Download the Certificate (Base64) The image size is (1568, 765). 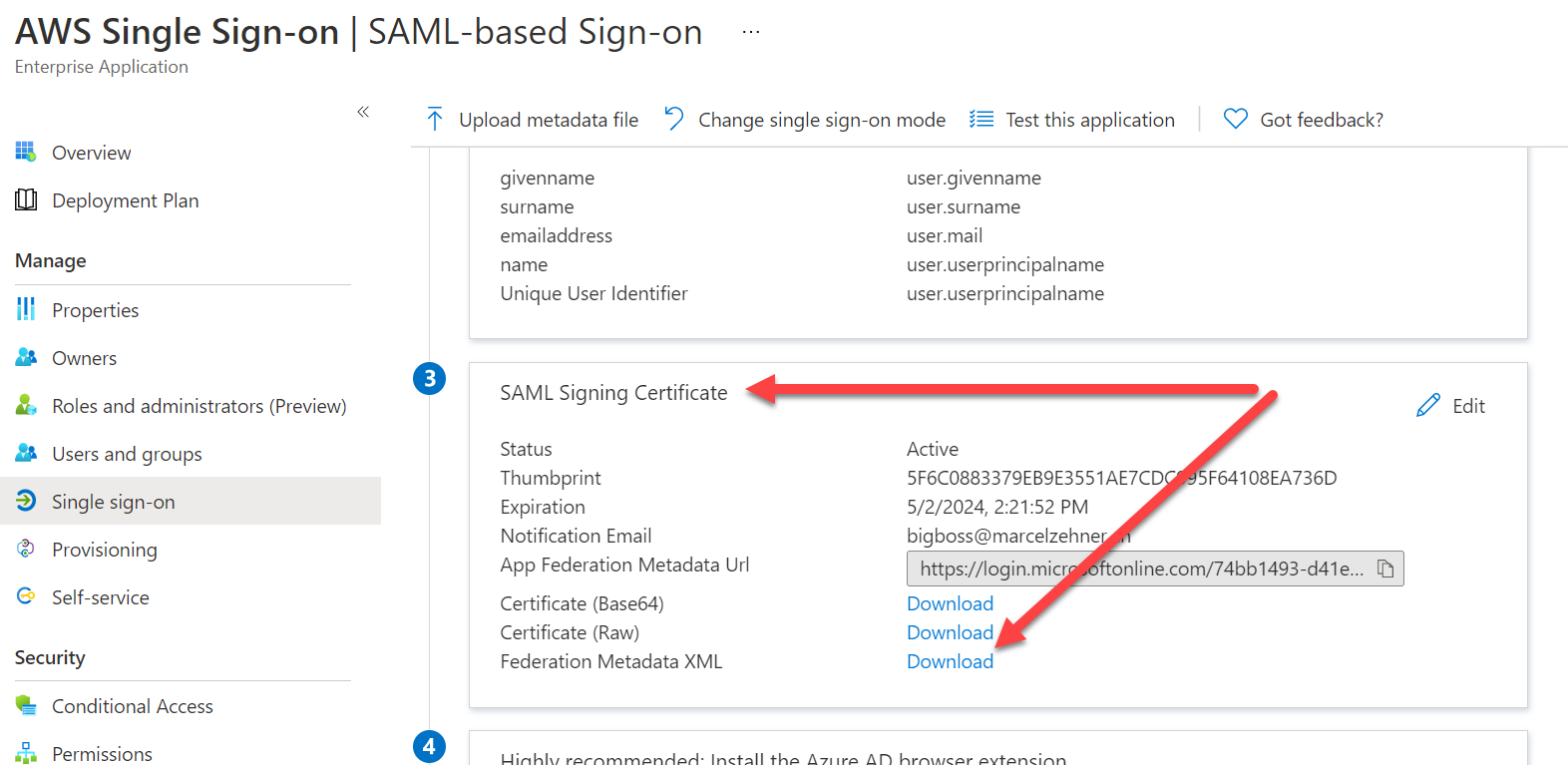(x=950, y=603)
